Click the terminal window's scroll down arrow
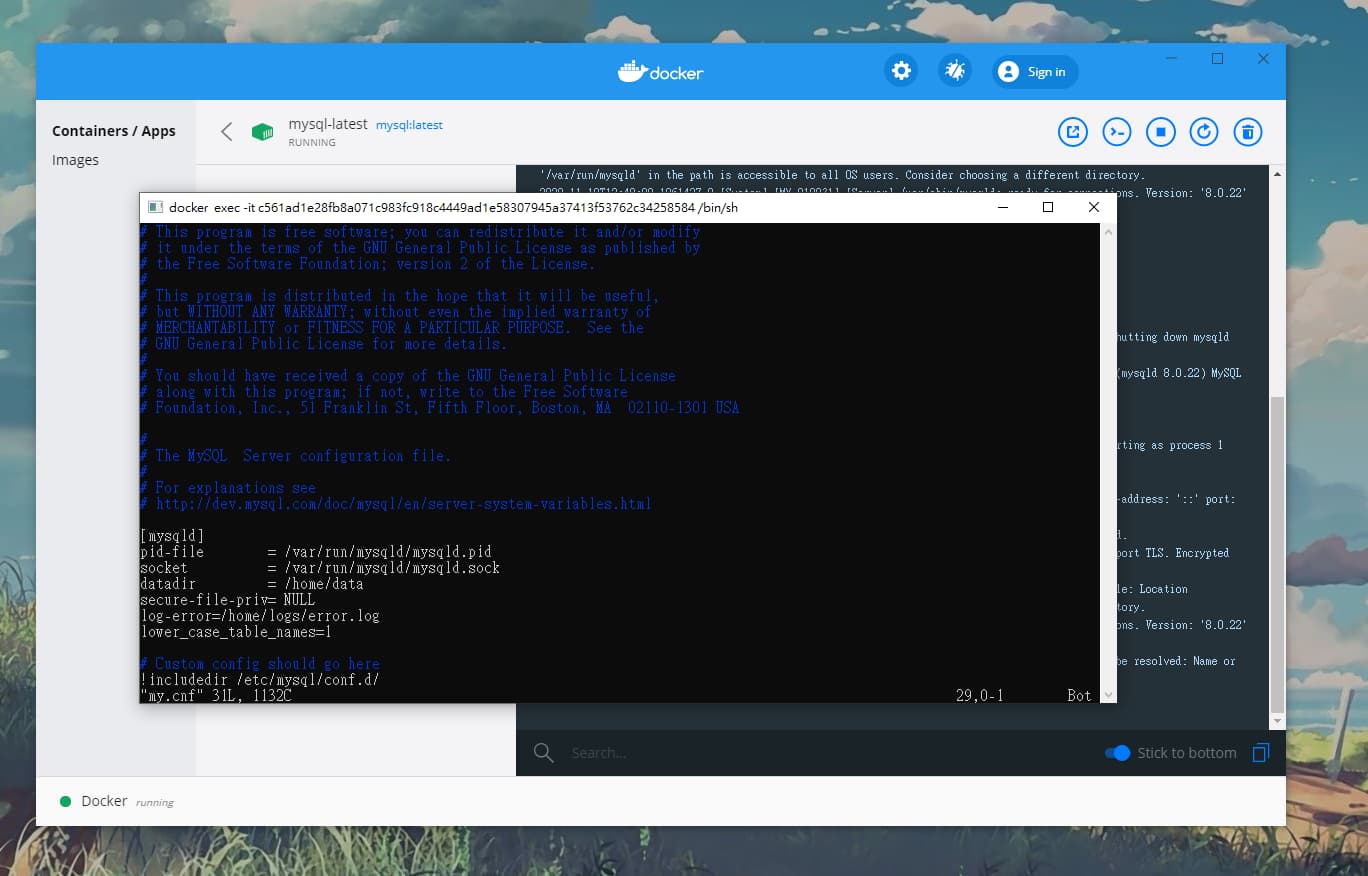 tap(1108, 695)
